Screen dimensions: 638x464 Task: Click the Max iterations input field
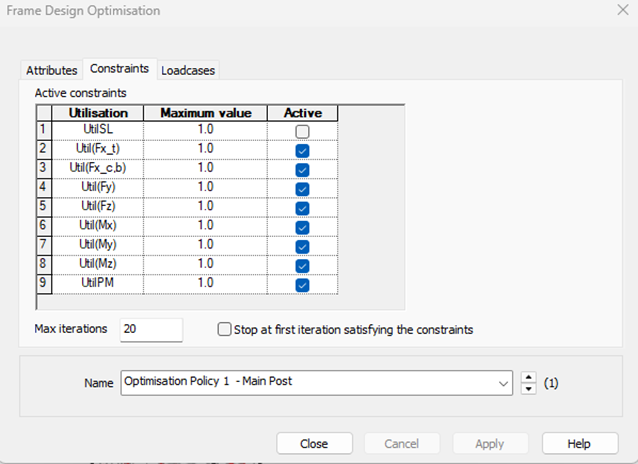pos(150,330)
